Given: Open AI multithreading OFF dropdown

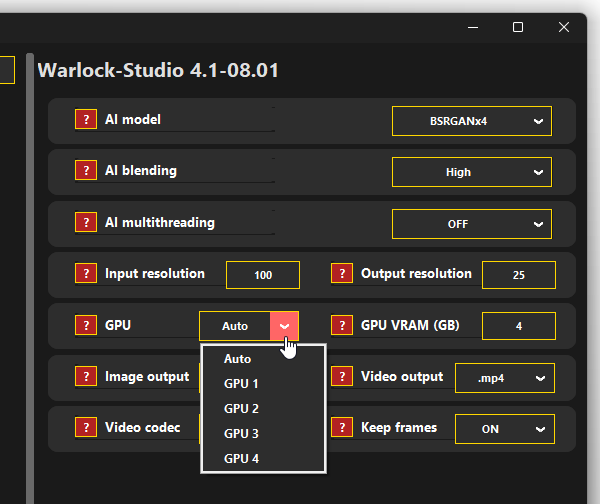Looking at the screenshot, I should click(472, 224).
